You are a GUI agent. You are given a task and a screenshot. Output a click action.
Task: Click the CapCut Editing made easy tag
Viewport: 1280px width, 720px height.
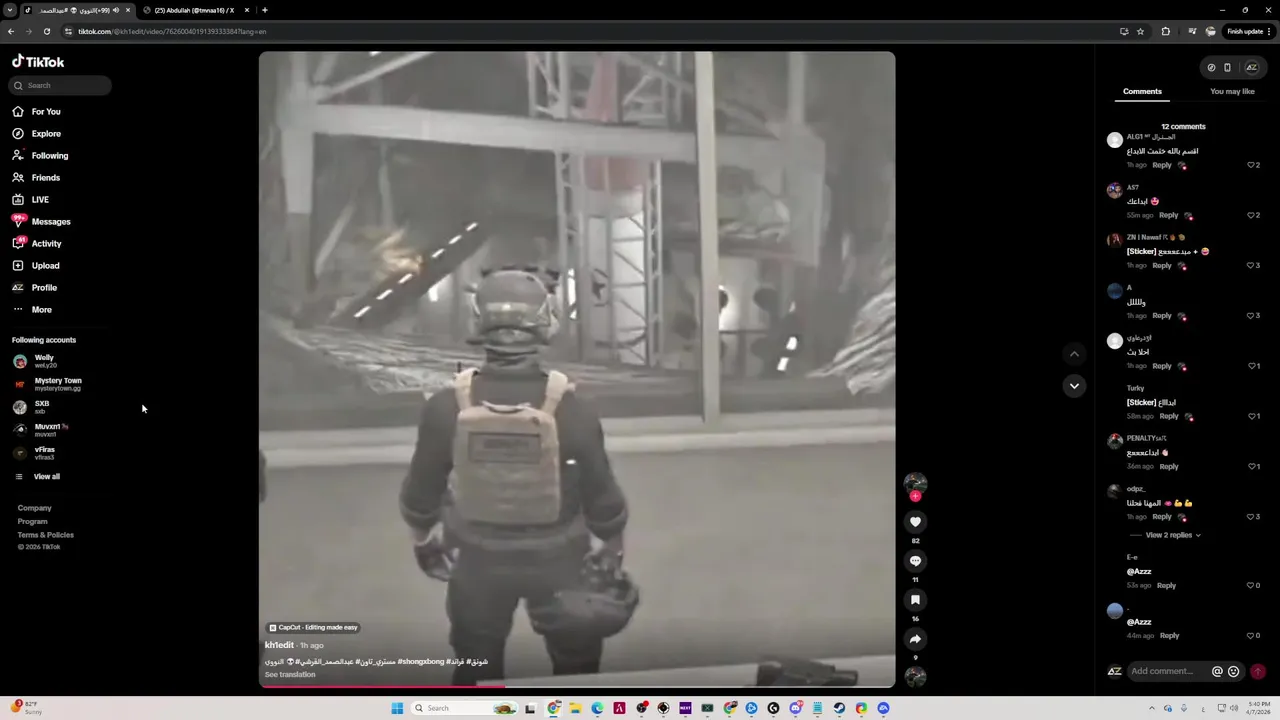pos(313,627)
